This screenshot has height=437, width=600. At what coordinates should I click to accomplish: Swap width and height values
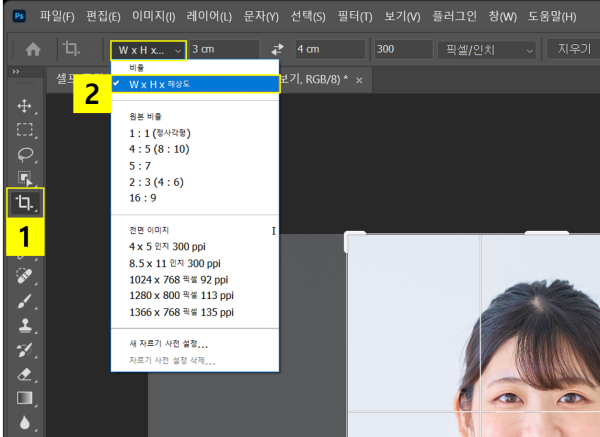point(277,49)
